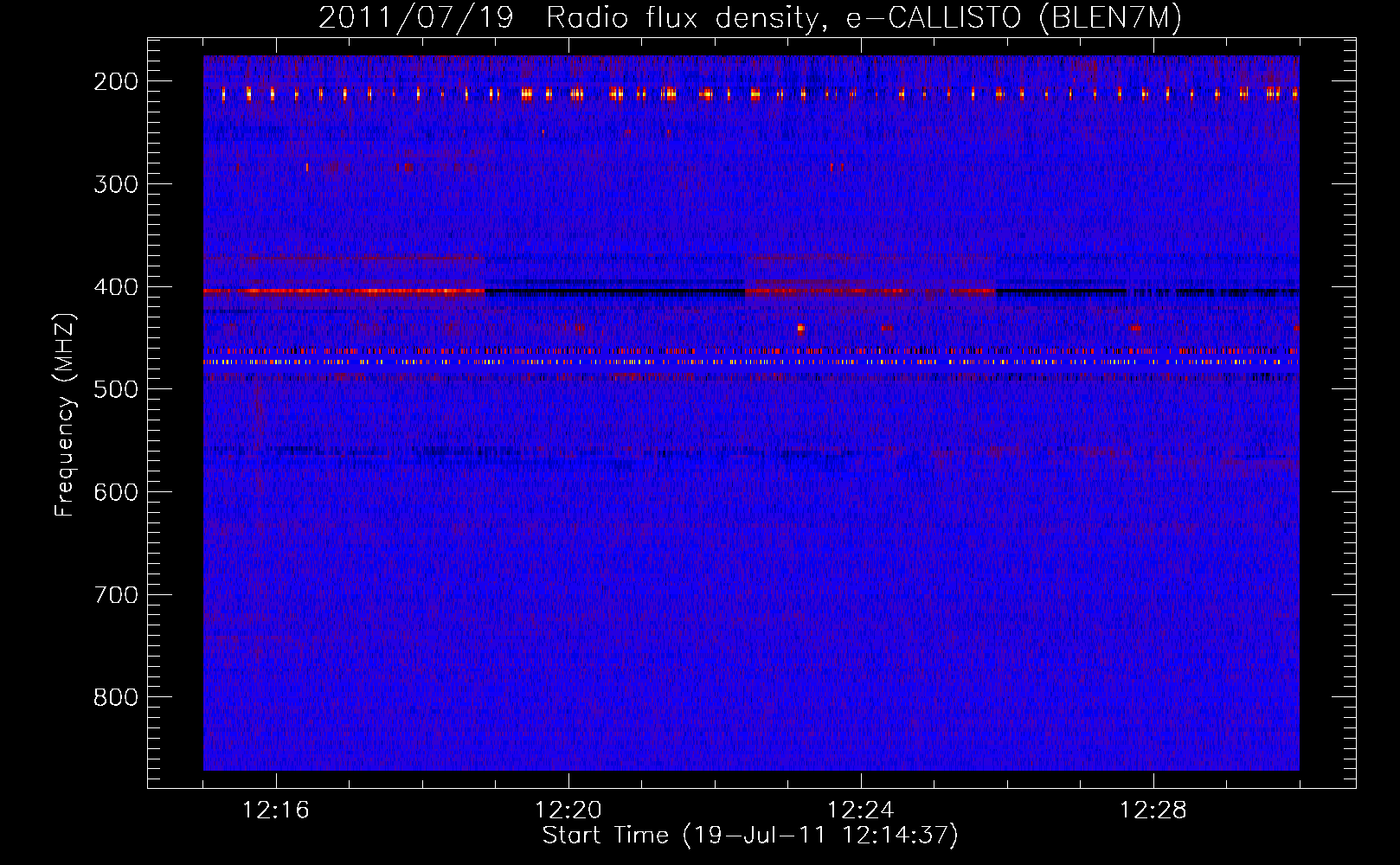Click the 400 frequency tick label

[x=116, y=287]
